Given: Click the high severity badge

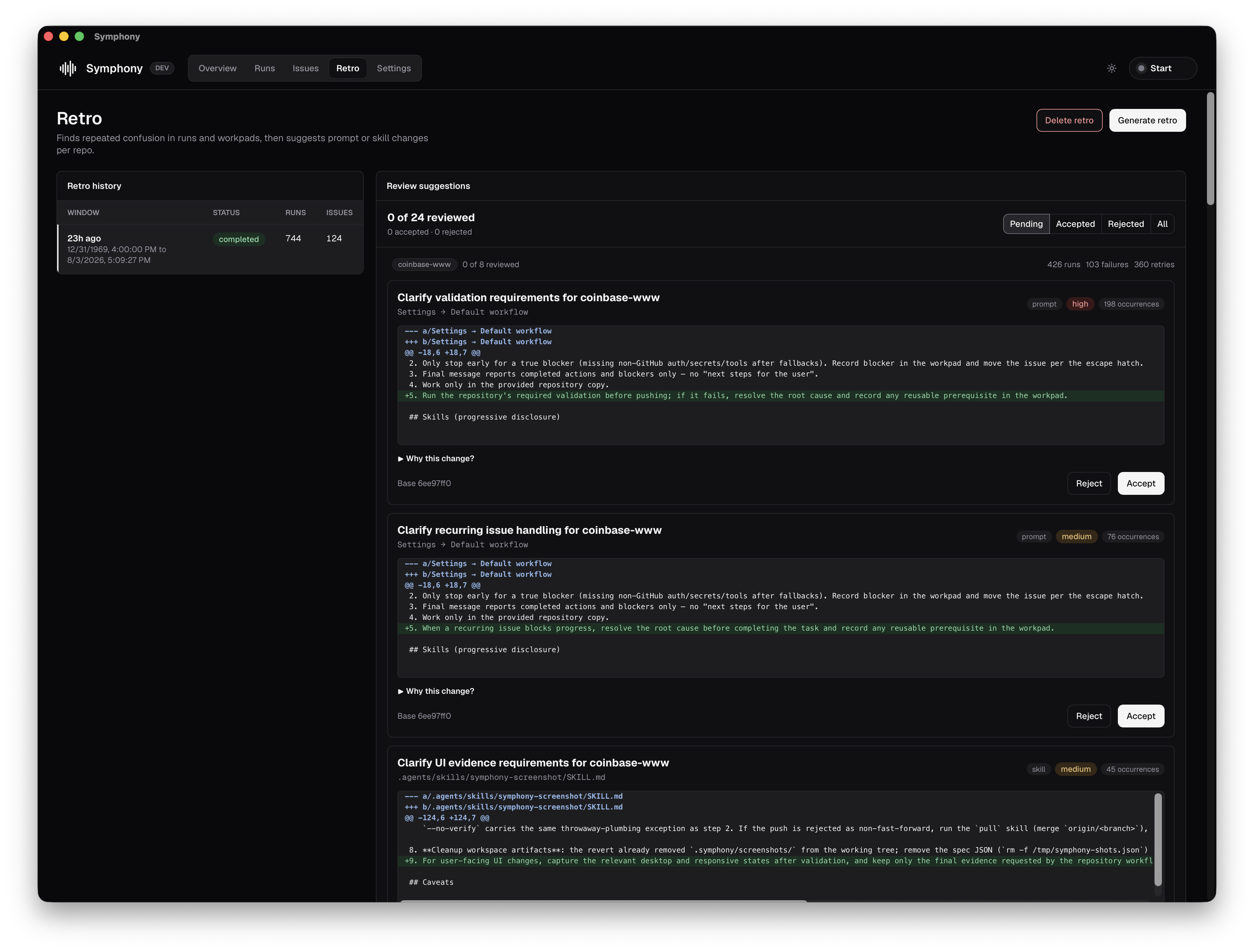Looking at the screenshot, I should pos(1080,305).
